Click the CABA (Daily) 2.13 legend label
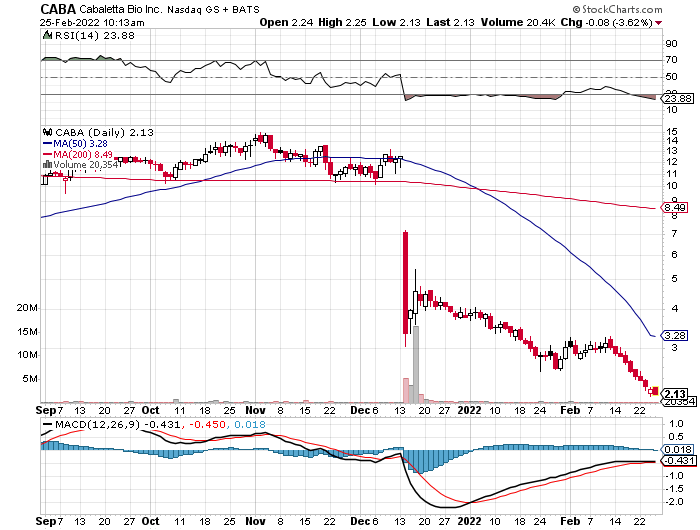 point(104,133)
